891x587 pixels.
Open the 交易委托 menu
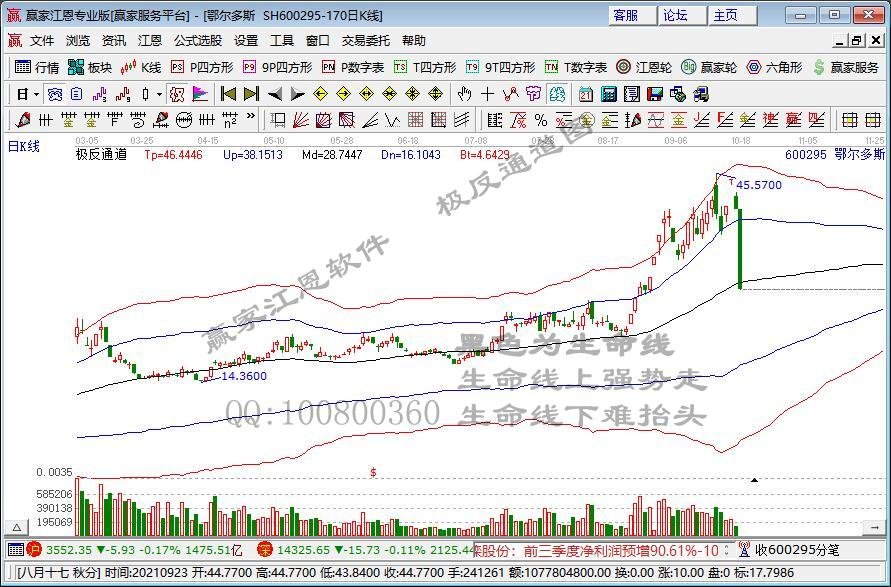coord(366,41)
